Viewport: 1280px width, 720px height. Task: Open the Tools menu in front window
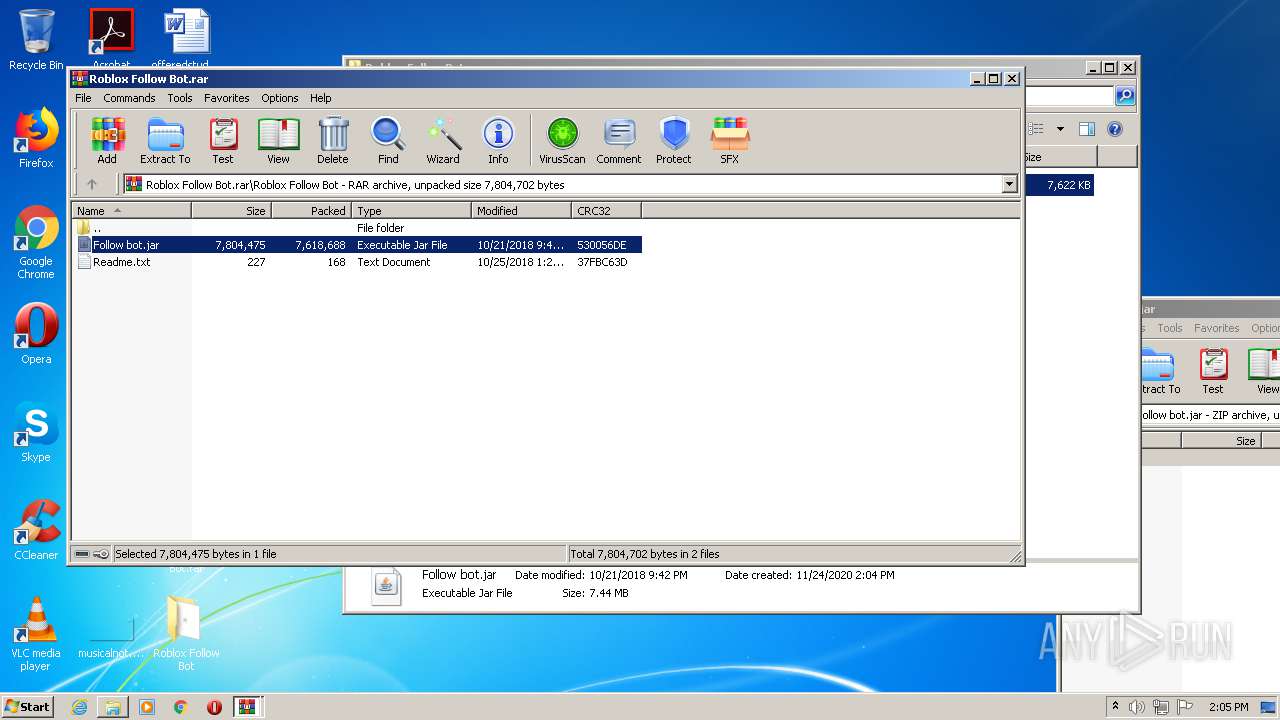click(180, 98)
